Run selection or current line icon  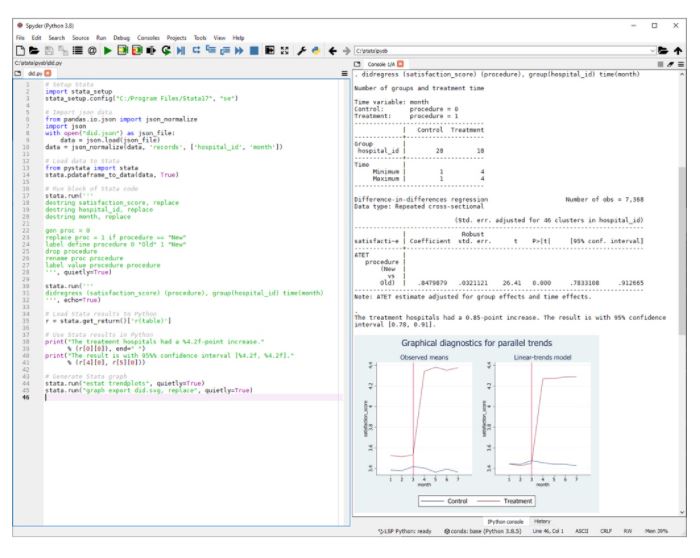click(x=151, y=50)
